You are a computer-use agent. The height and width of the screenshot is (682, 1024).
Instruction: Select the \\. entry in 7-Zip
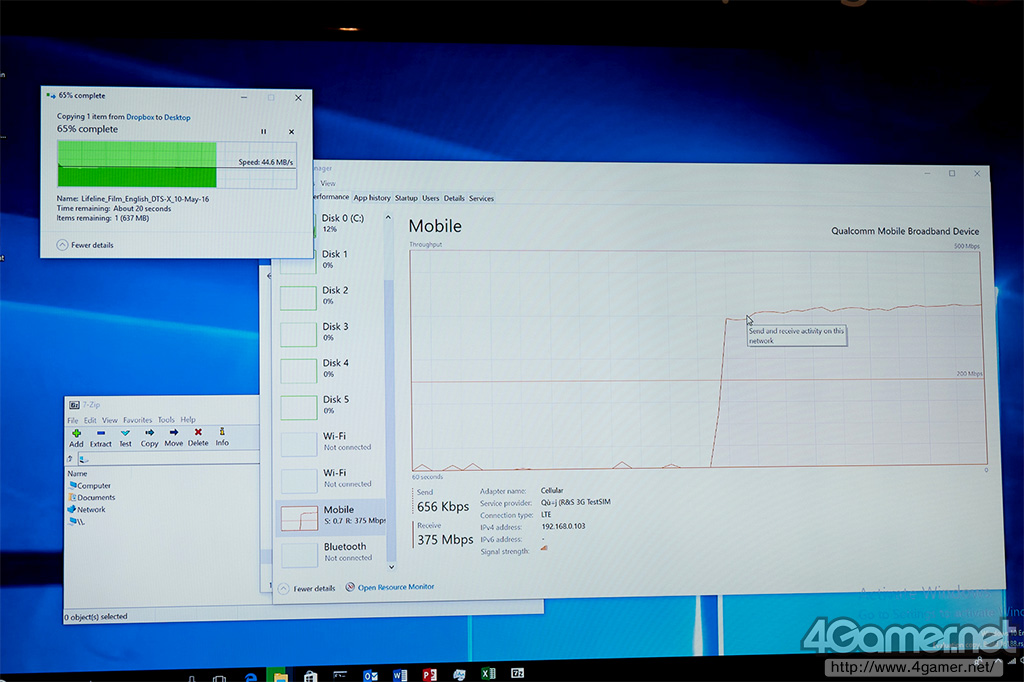pyautogui.click(x=76, y=521)
